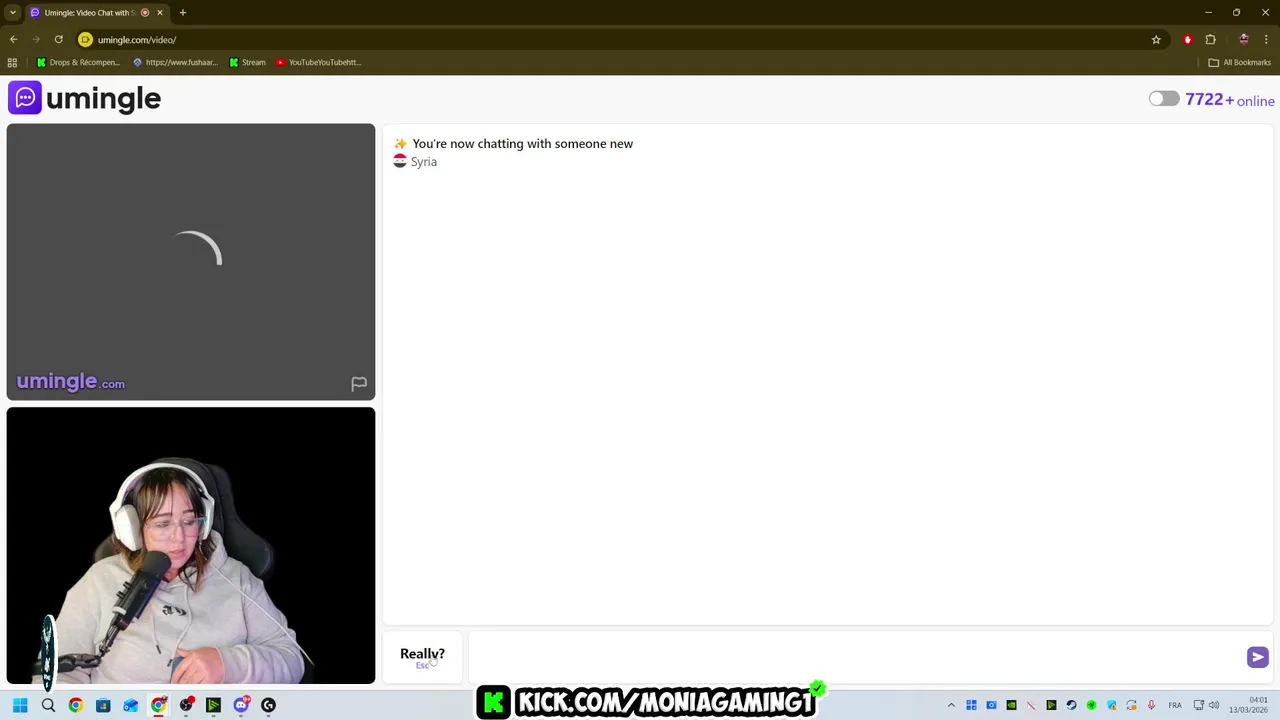Open Microsoft Store from the taskbar

[x=103, y=705]
